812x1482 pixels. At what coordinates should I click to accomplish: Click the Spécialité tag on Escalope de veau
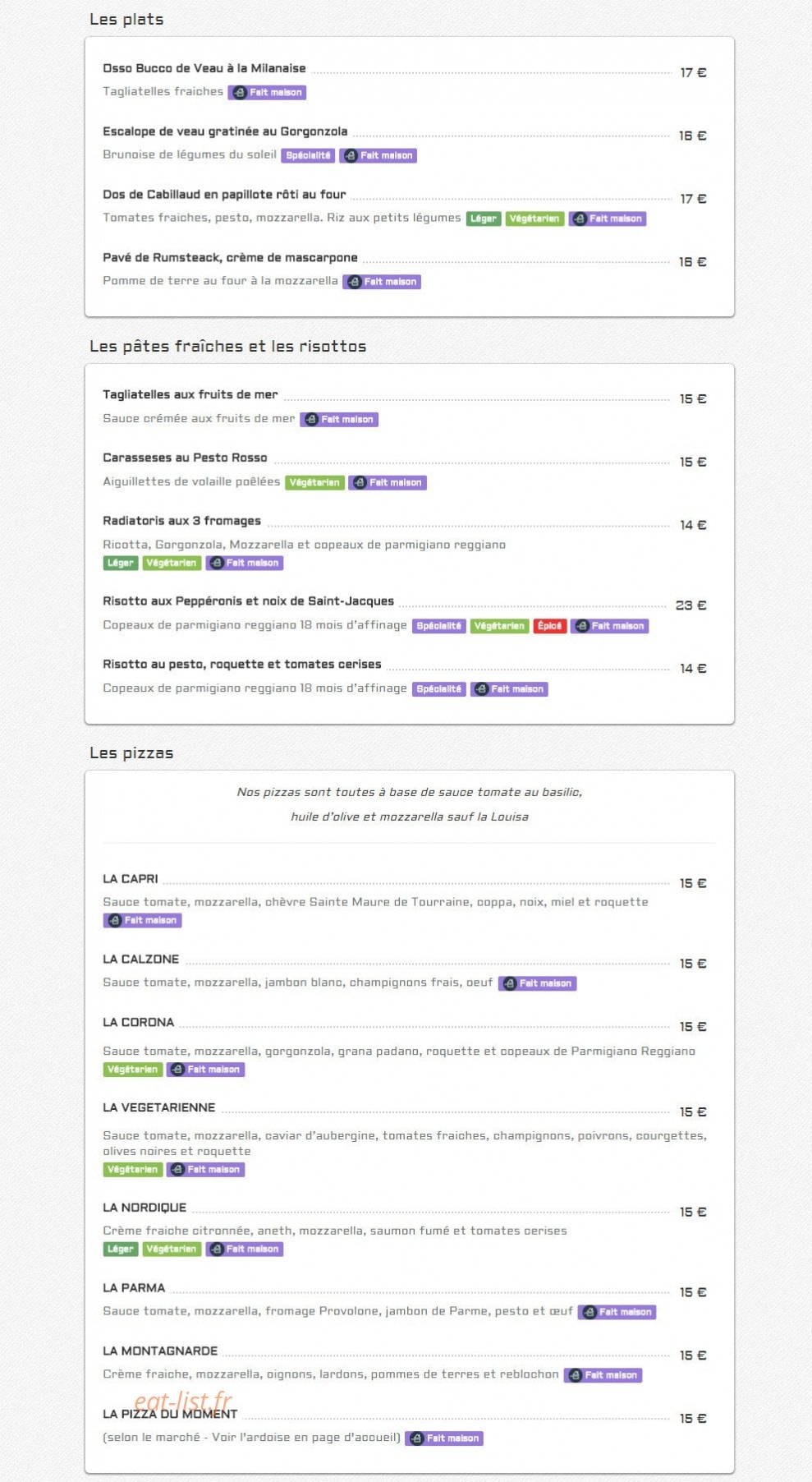tap(308, 155)
